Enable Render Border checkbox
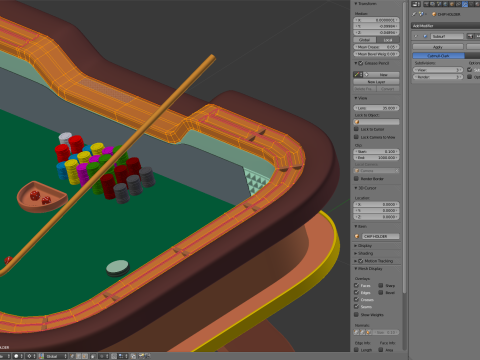480x360 pixels. 356,179
